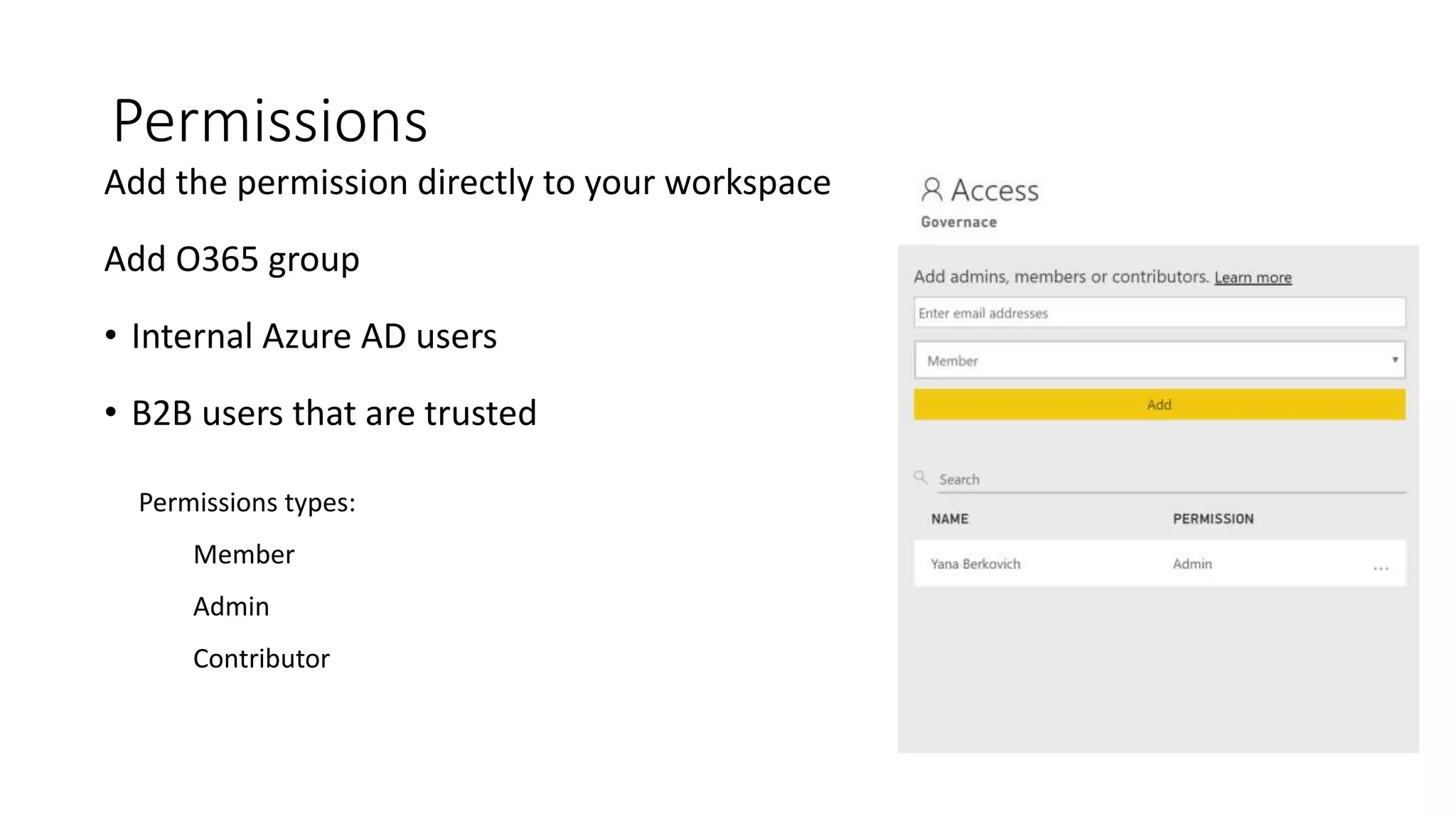This screenshot has width=1456, height=819.
Task: Open the ellipsis menu for Yana Berkovich
Action: (1381, 567)
